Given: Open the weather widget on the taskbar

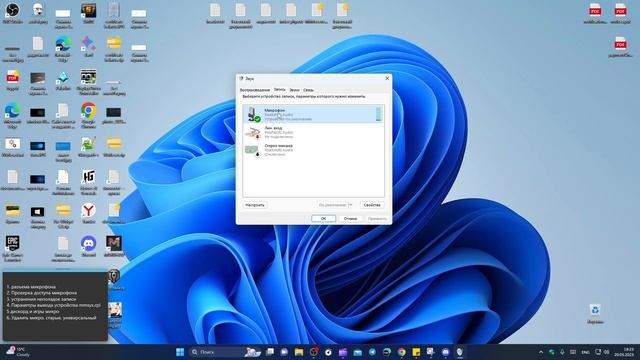Looking at the screenshot, I should (18, 352).
